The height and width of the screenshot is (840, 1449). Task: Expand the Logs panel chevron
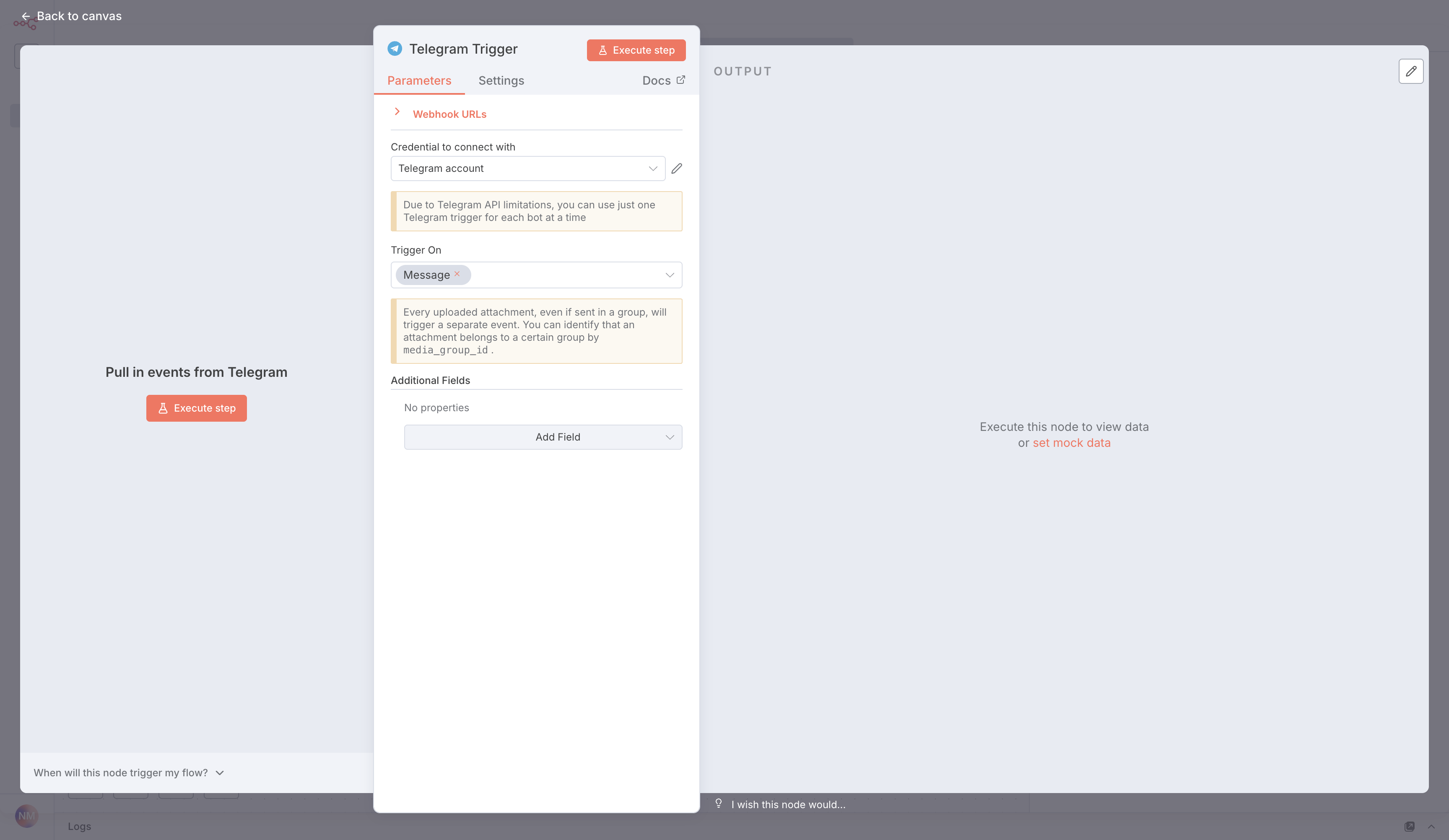coord(1431,826)
